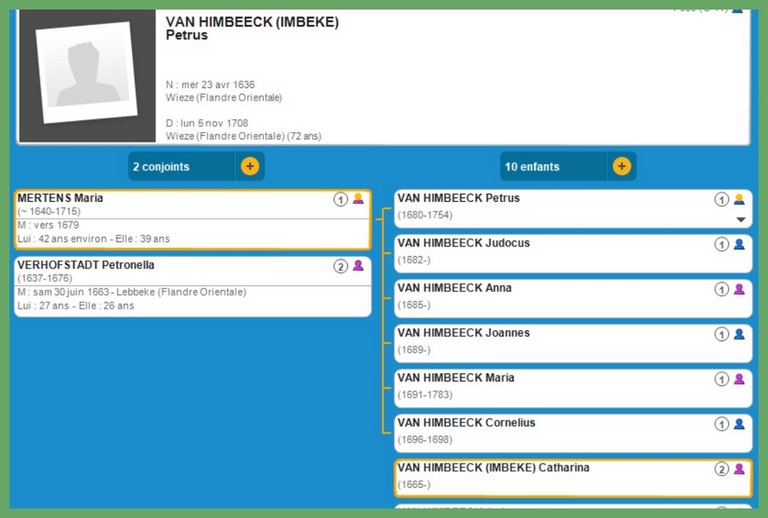Open the 2 conjoints section header

tap(181, 166)
